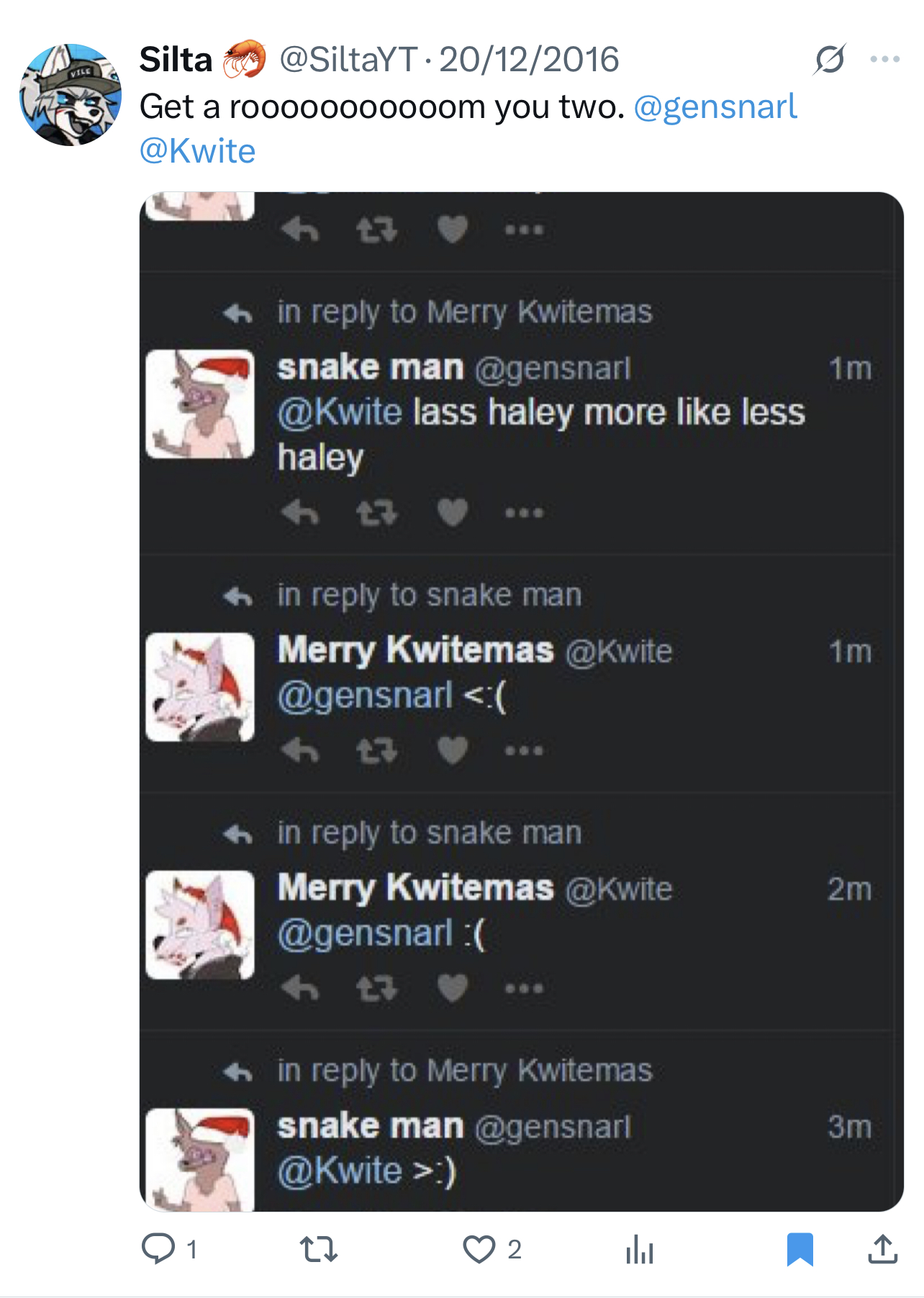Viewport: 924px width, 1298px height.
Task: Click the reply comment icon
Action: pos(158,1248)
